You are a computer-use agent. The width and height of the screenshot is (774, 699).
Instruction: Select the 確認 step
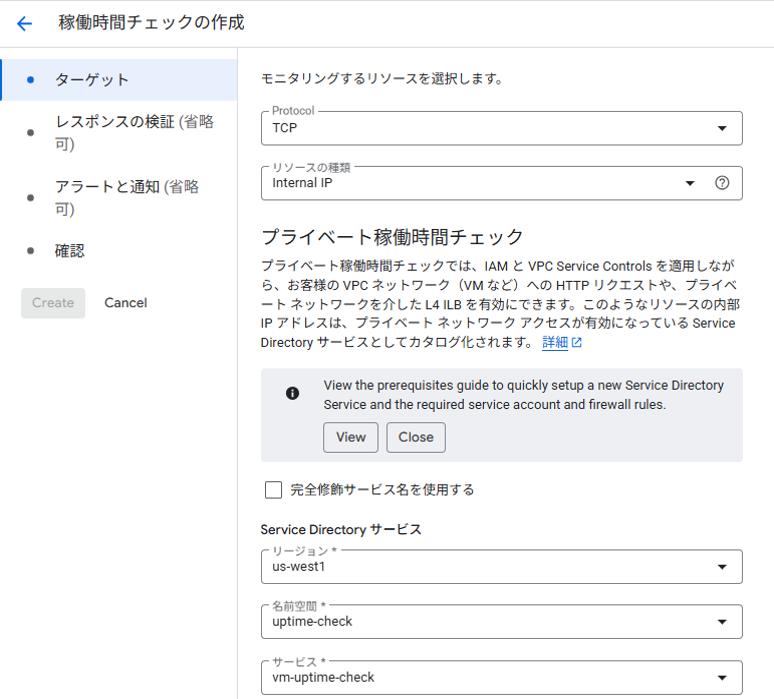[119, 251]
